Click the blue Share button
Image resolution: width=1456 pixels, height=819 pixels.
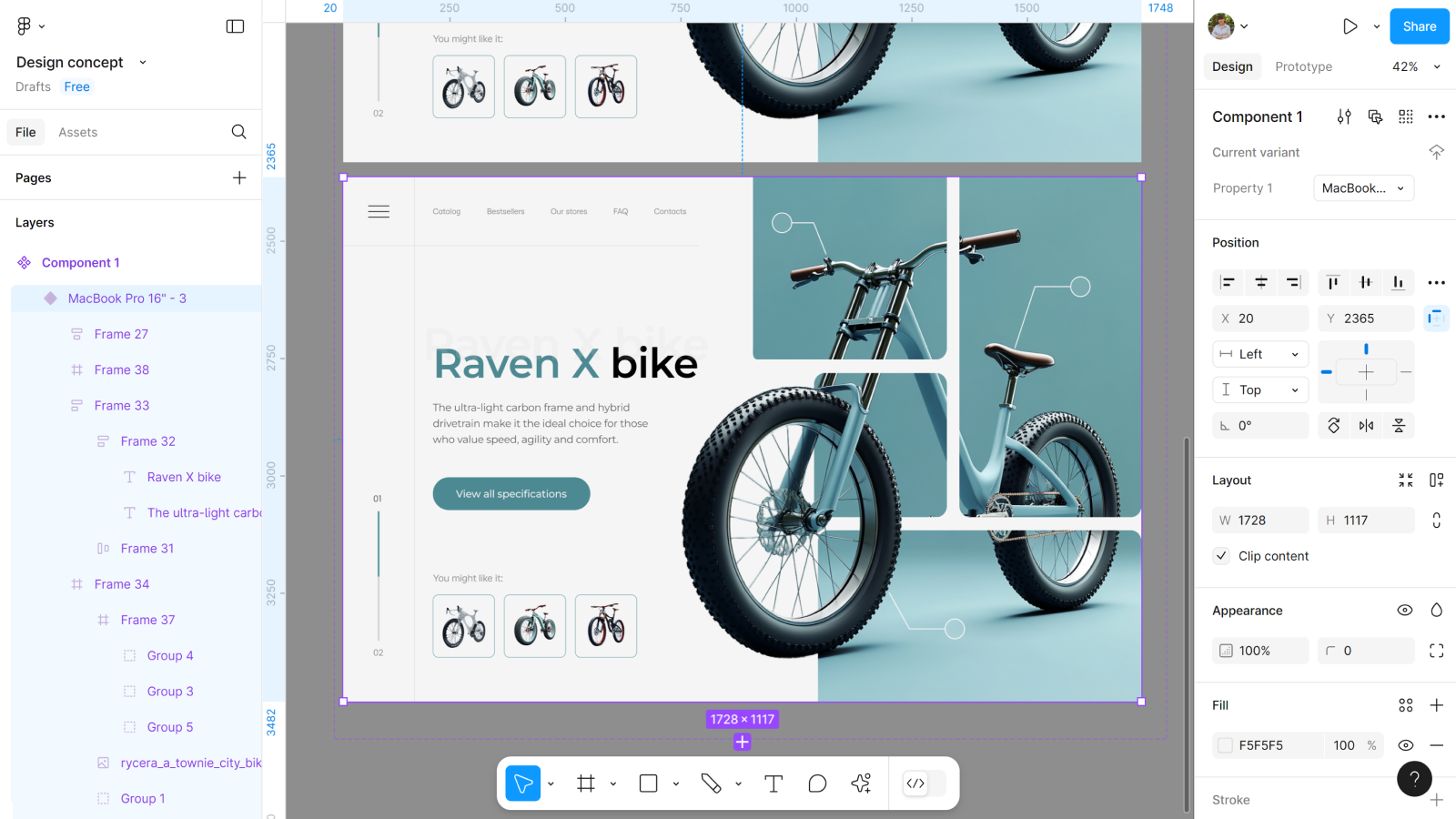[x=1419, y=26]
